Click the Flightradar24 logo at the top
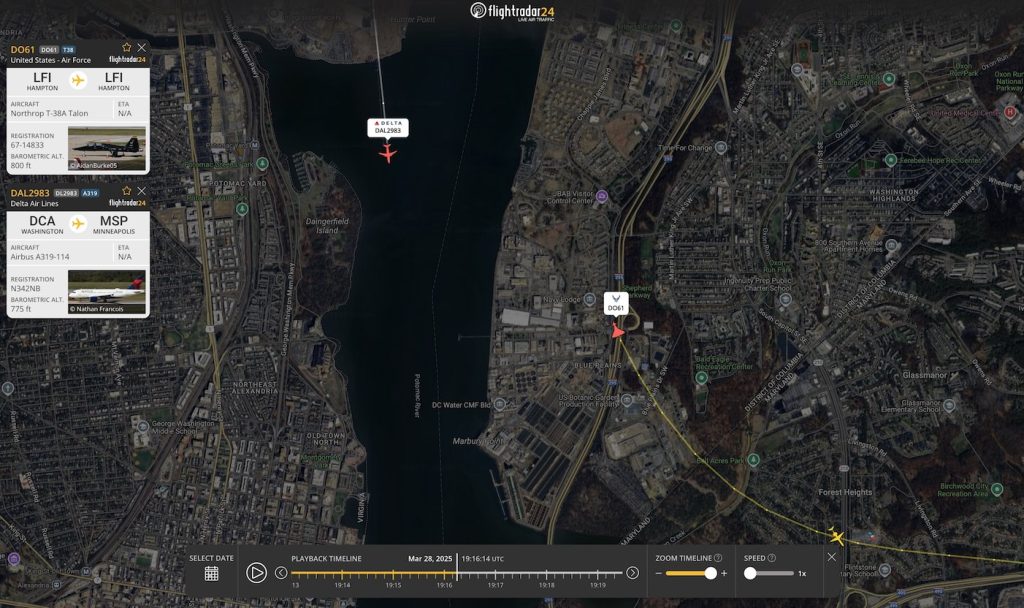Image resolution: width=1024 pixels, height=608 pixels. coord(513,11)
